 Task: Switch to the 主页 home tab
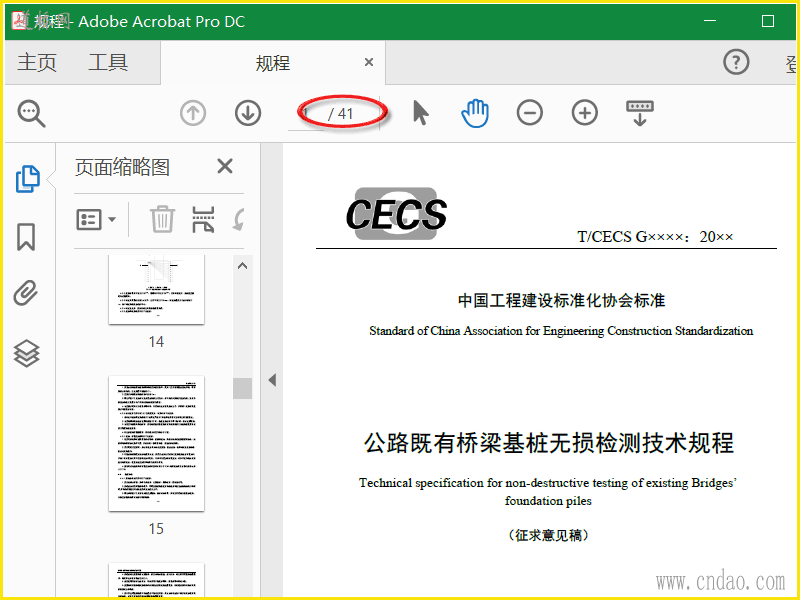[37, 62]
